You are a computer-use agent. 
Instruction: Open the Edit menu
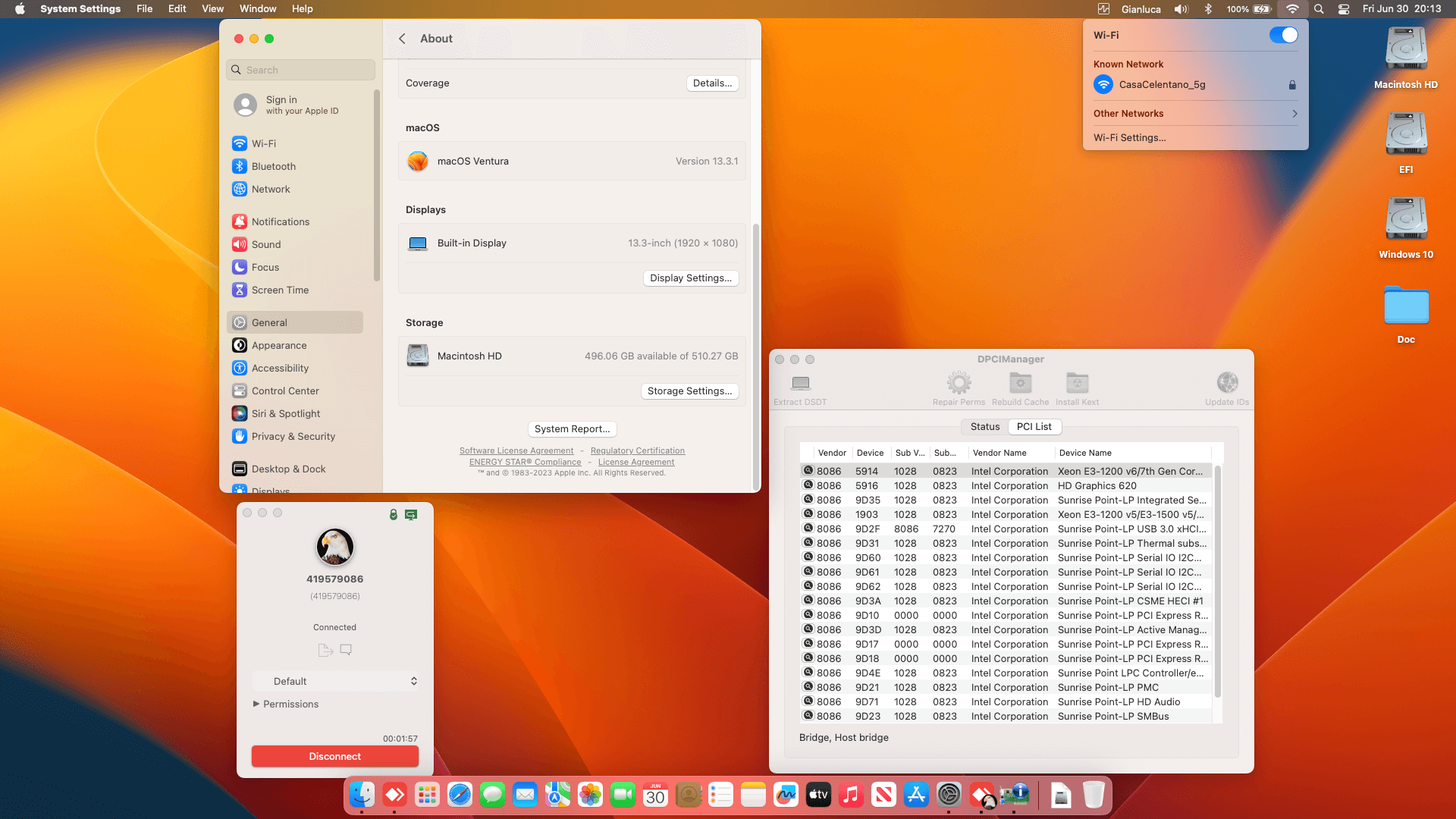(177, 9)
